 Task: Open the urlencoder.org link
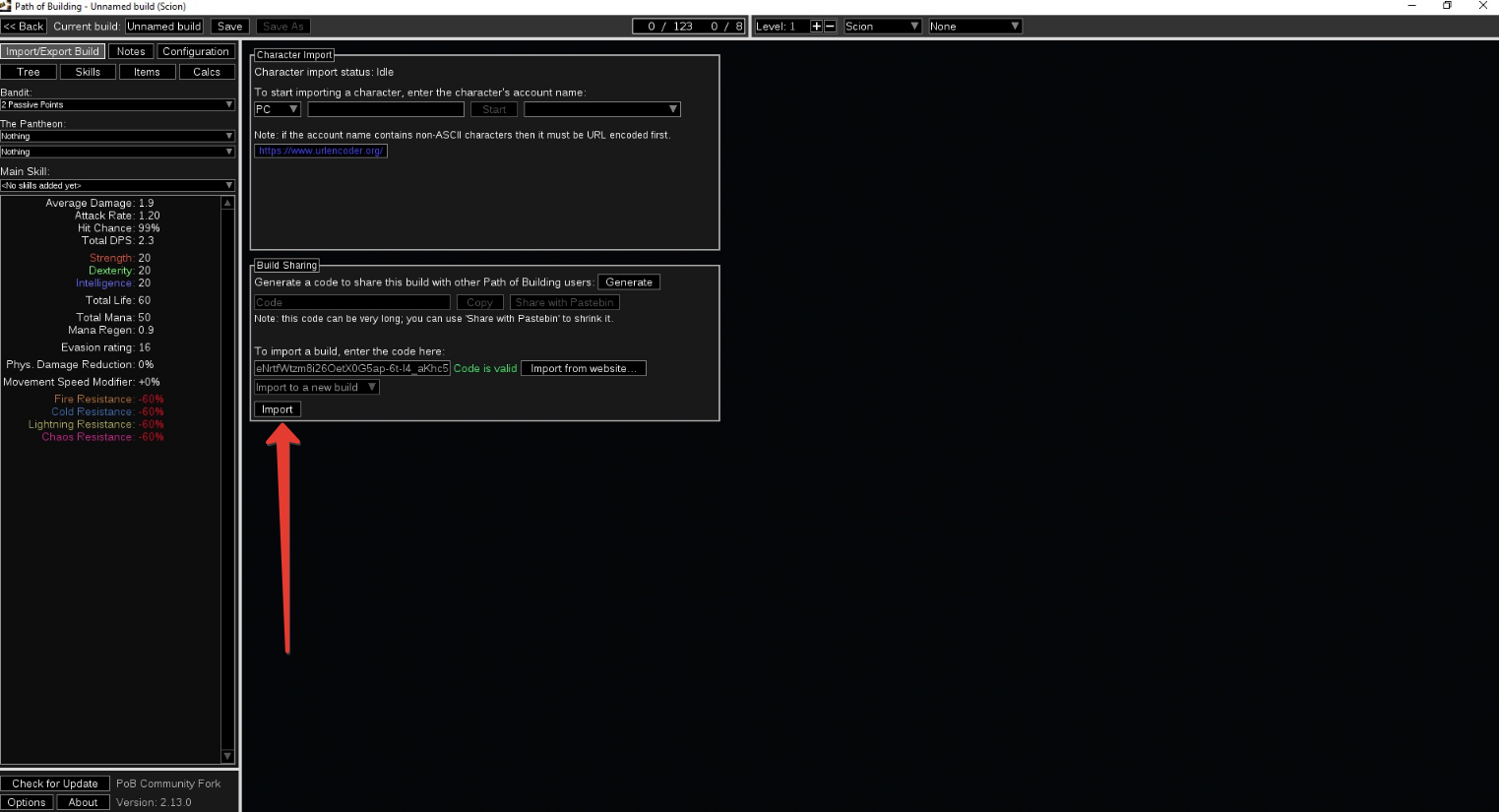[x=321, y=151]
